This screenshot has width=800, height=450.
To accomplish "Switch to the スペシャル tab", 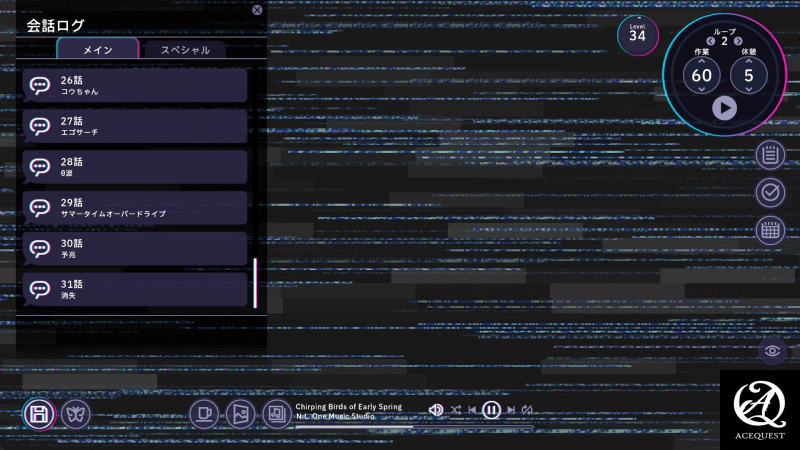I will pyautogui.click(x=185, y=50).
